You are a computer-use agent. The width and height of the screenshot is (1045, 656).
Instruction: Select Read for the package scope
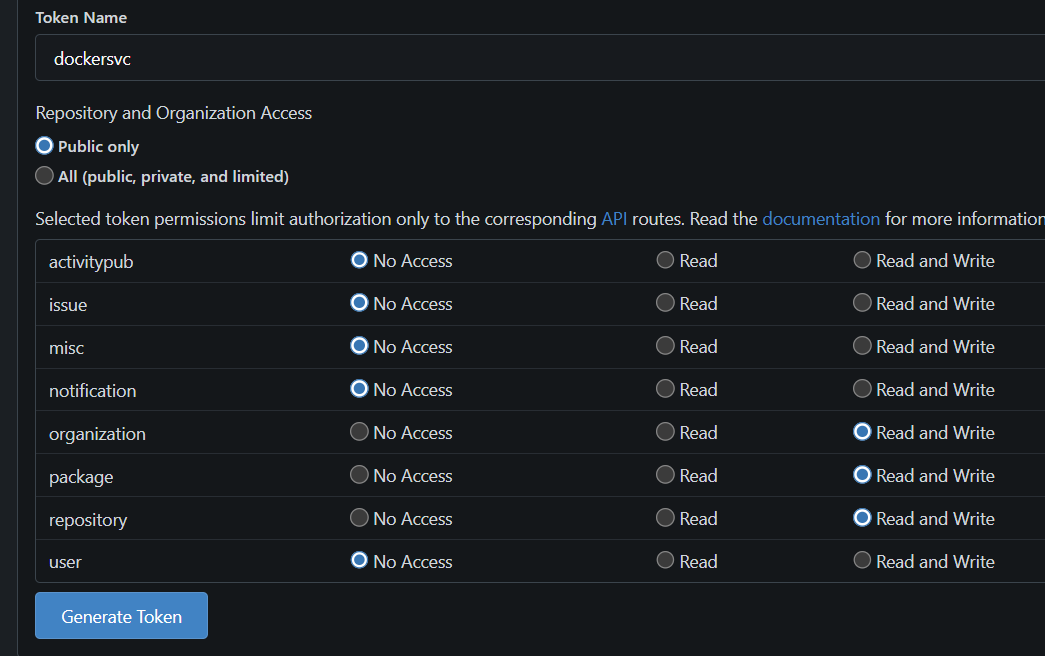[665, 475]
